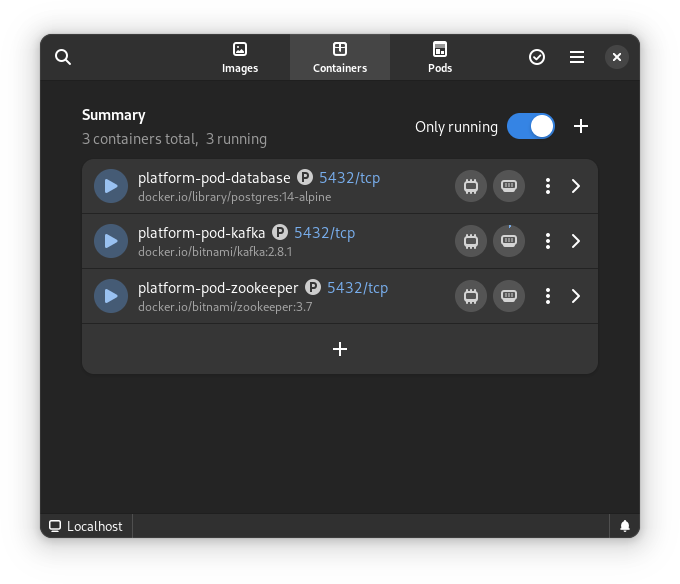680x584 pixels.
Task: Click status icon of platform-pod-kafka
Action: (111, 241)
